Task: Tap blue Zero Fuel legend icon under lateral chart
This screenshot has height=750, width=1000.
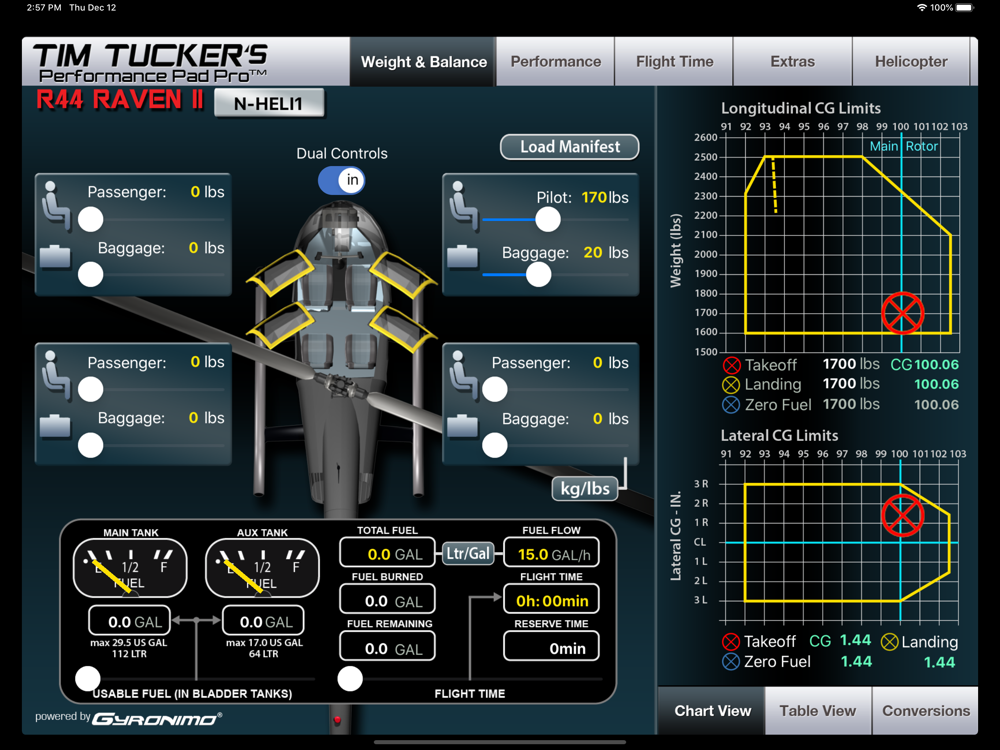Action: click(x=732, y=662)
